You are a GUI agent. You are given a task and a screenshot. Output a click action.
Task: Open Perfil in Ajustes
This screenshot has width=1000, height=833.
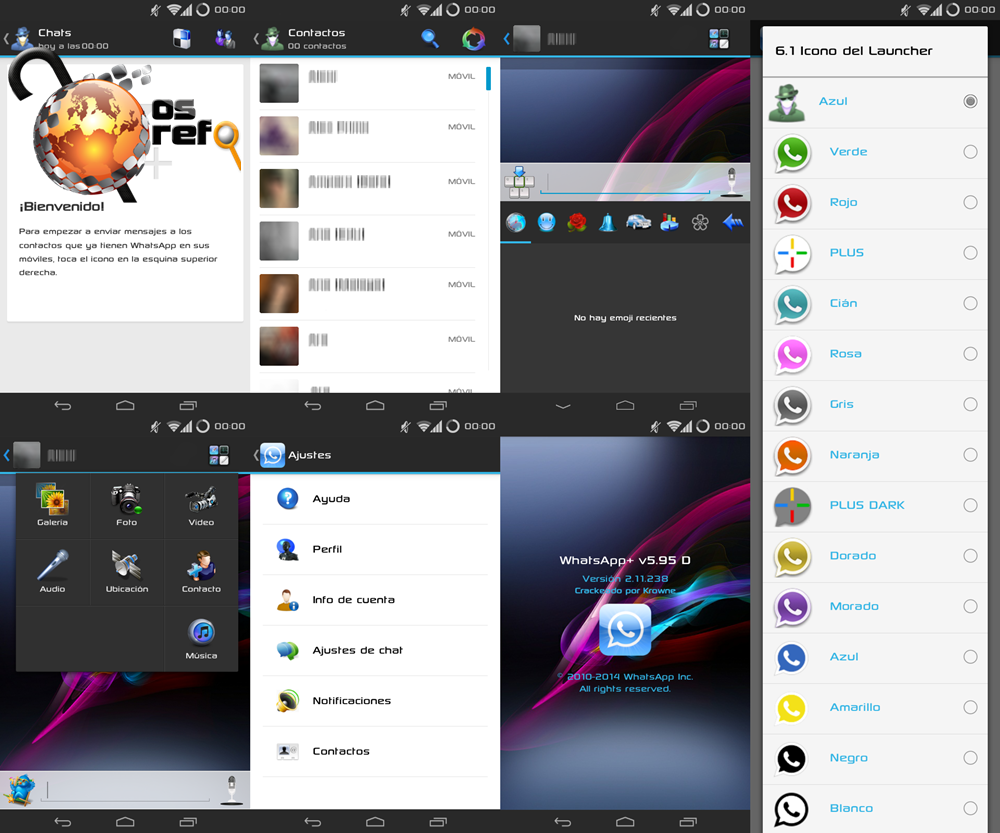375,549
